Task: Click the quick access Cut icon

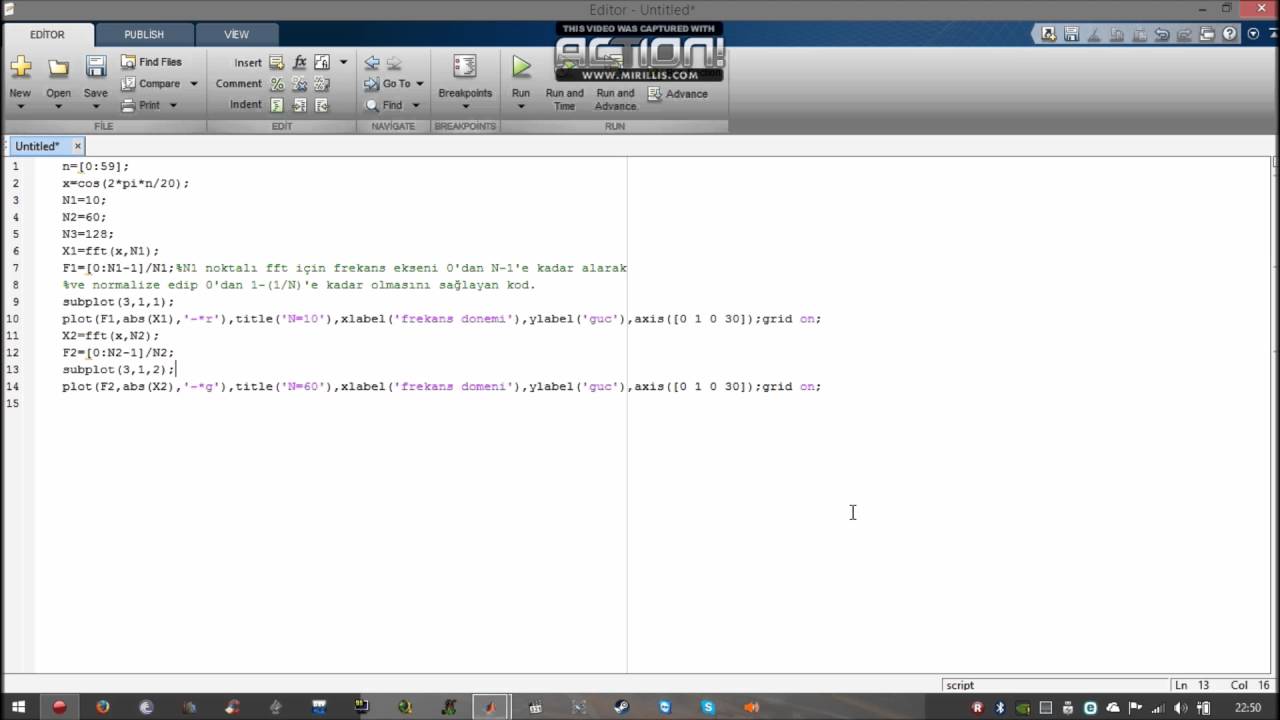Action: (1094, 34)
